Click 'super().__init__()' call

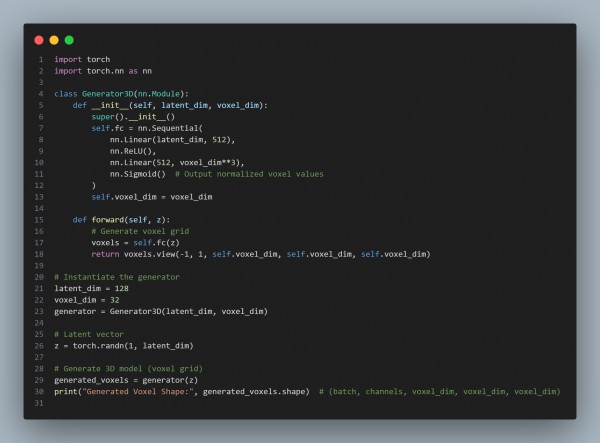pos(133,117)
